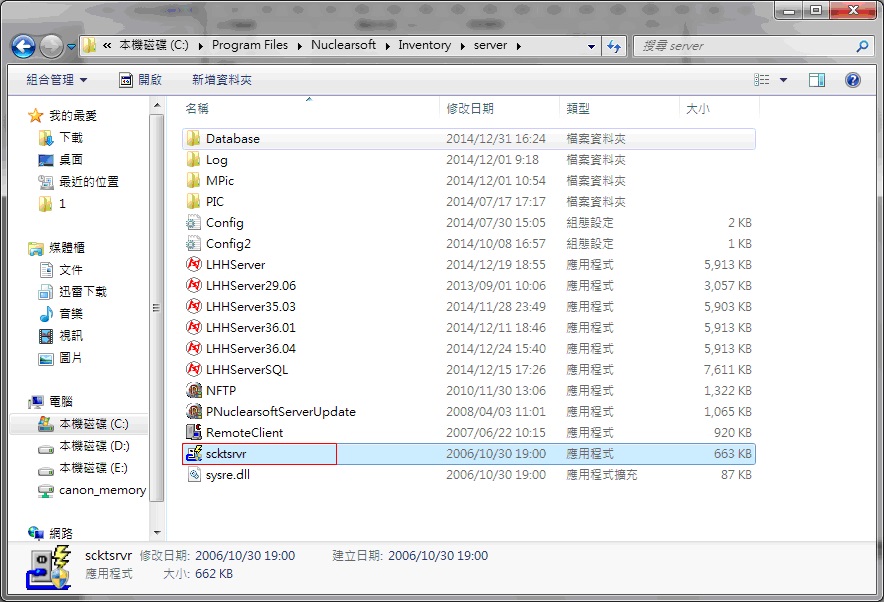884x602 pixels.
Task: Open 桌面 in the favorites list
Action: pos(70,160)
